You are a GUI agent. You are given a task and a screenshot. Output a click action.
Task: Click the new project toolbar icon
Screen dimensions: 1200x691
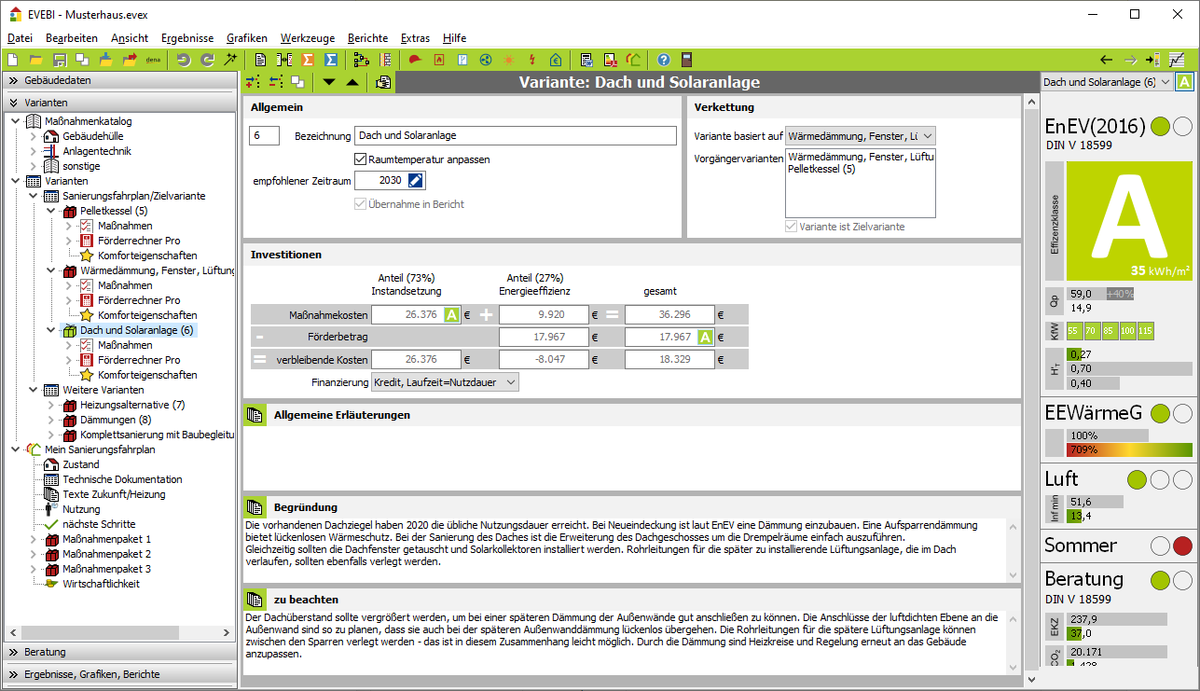tap(13, 60)
